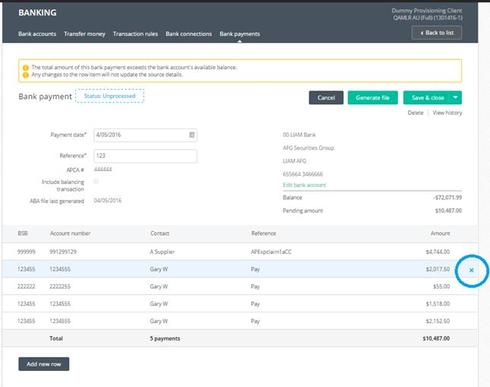Click ABA file last generated date 04/05/2016
The image size is (490, 387).
point(107,200)
